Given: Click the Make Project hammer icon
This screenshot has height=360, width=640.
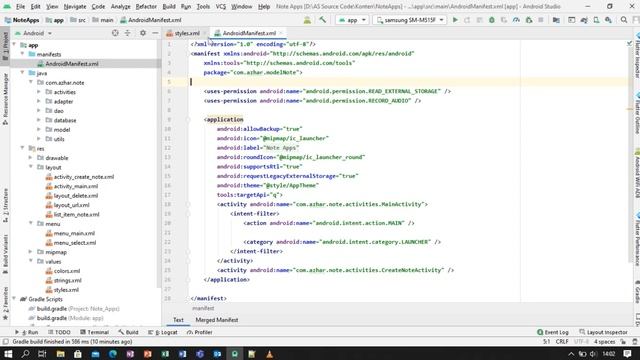Looking at the screenshot, I should (322, 20).
